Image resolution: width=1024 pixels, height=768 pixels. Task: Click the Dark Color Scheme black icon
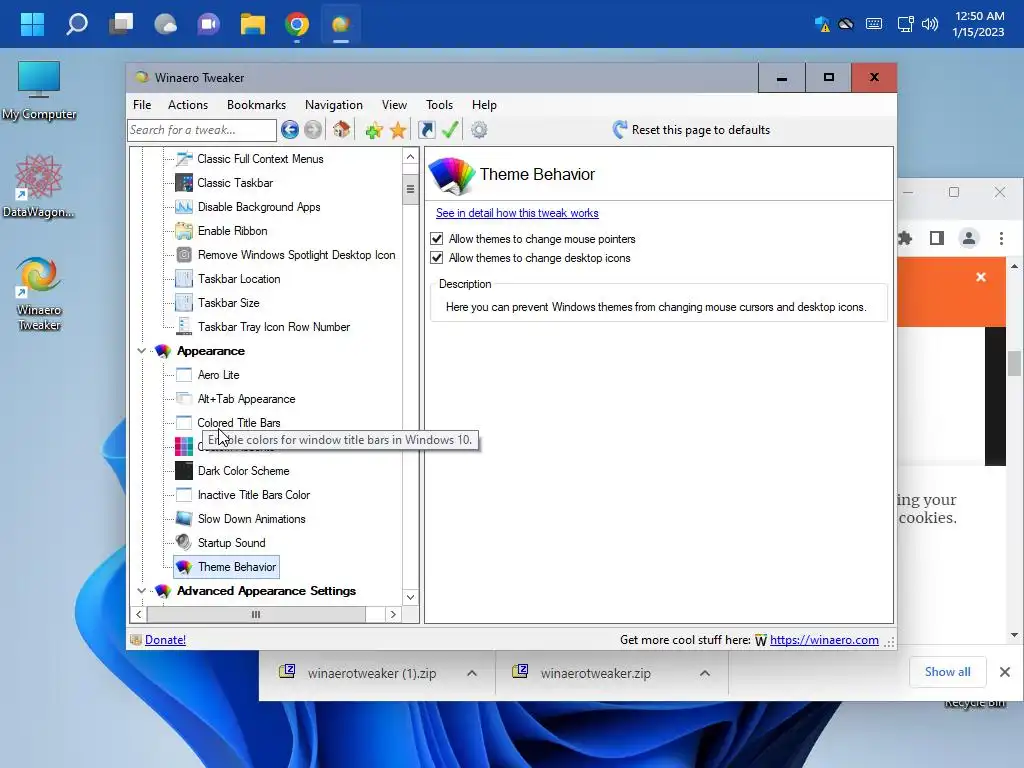(x=184, y=471)
